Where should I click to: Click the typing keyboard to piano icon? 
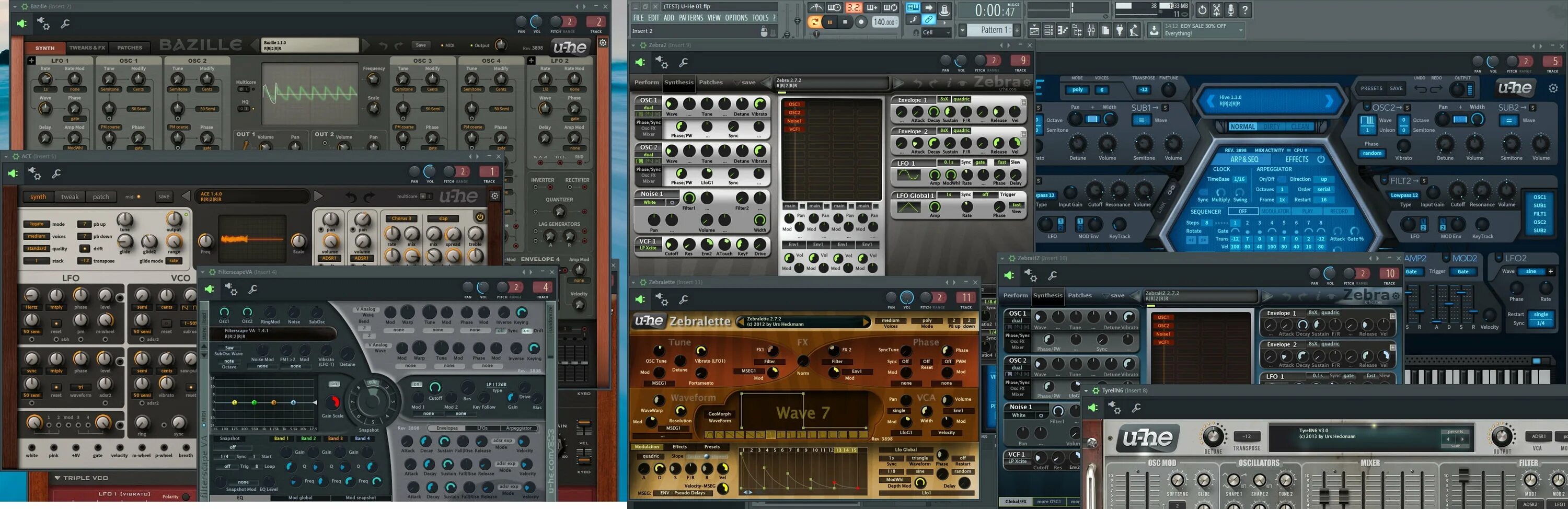pos(913,7)
